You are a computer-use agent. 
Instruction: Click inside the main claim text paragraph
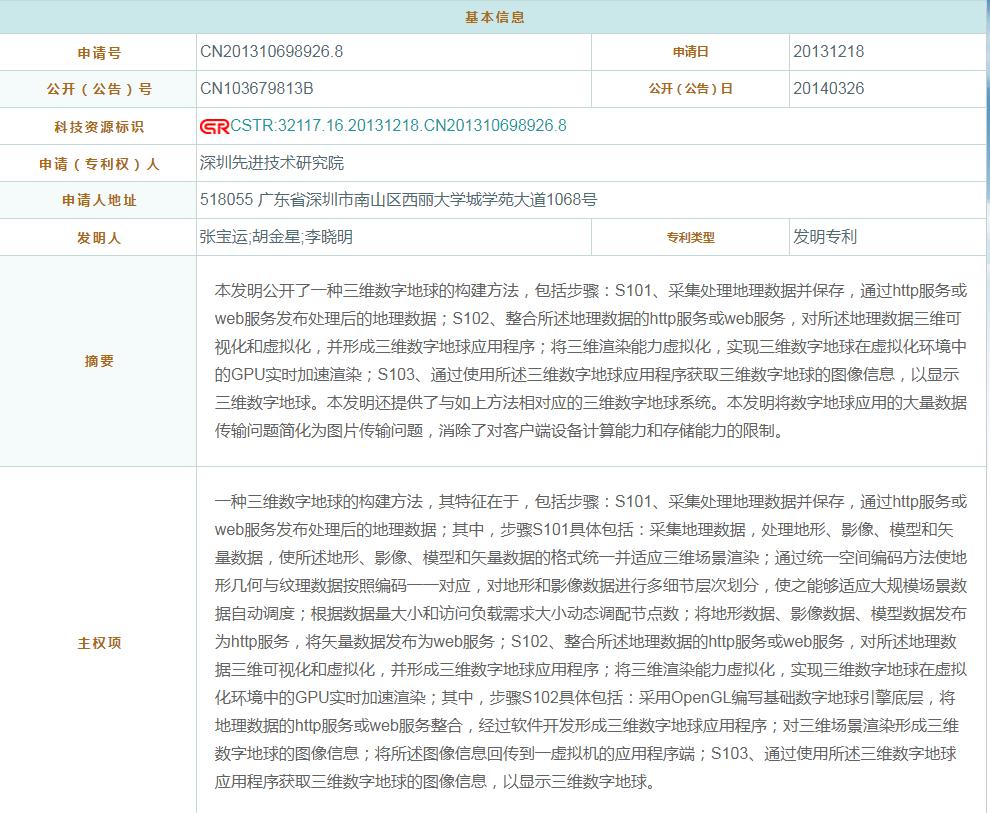(590, 641)
